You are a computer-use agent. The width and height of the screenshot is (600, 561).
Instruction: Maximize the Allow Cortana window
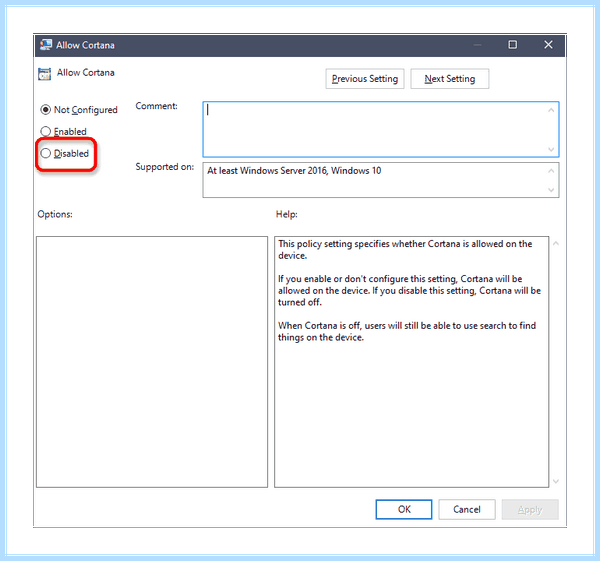(512, 45)
